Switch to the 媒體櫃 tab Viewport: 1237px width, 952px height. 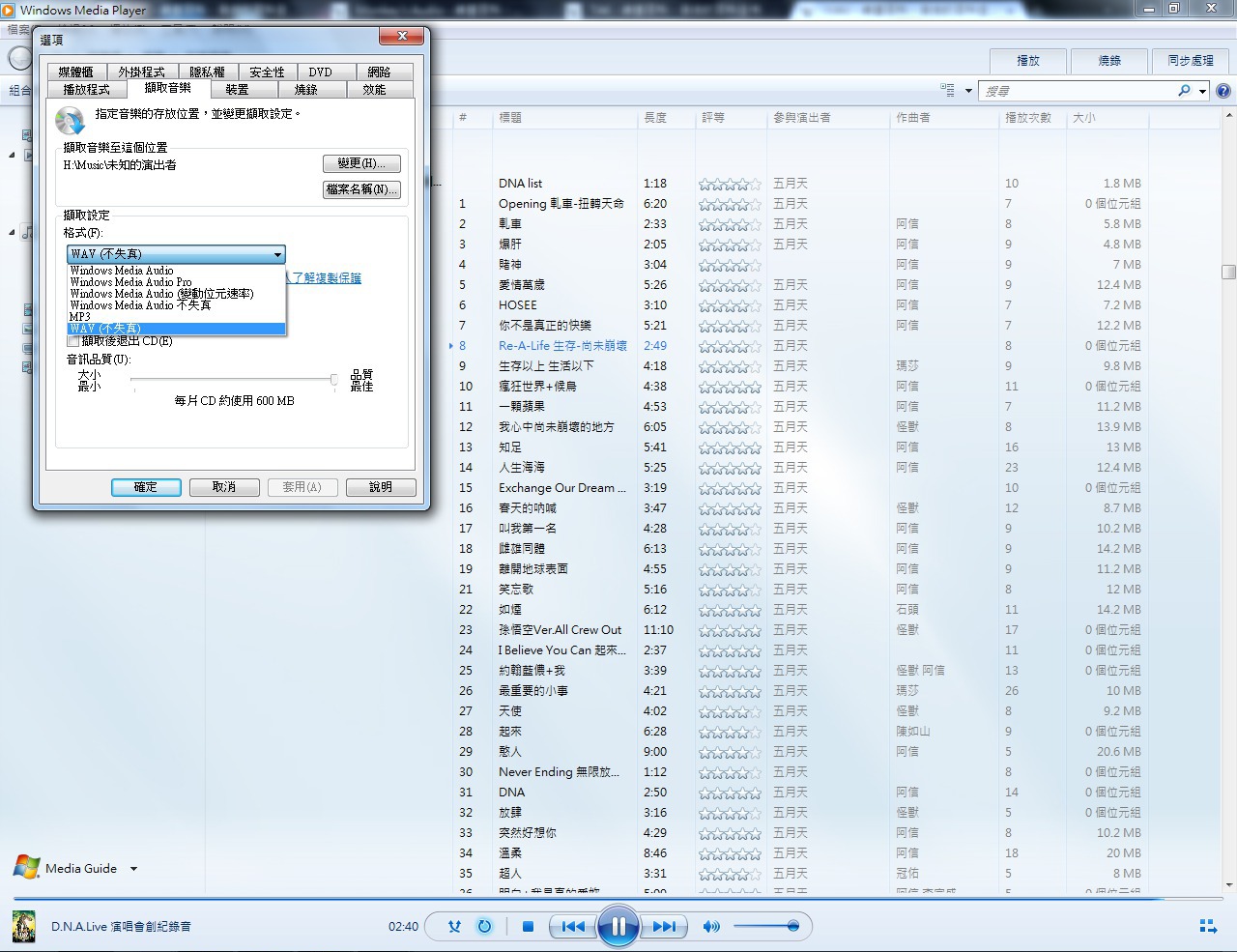pyautogui.click(x=75, y=72)
